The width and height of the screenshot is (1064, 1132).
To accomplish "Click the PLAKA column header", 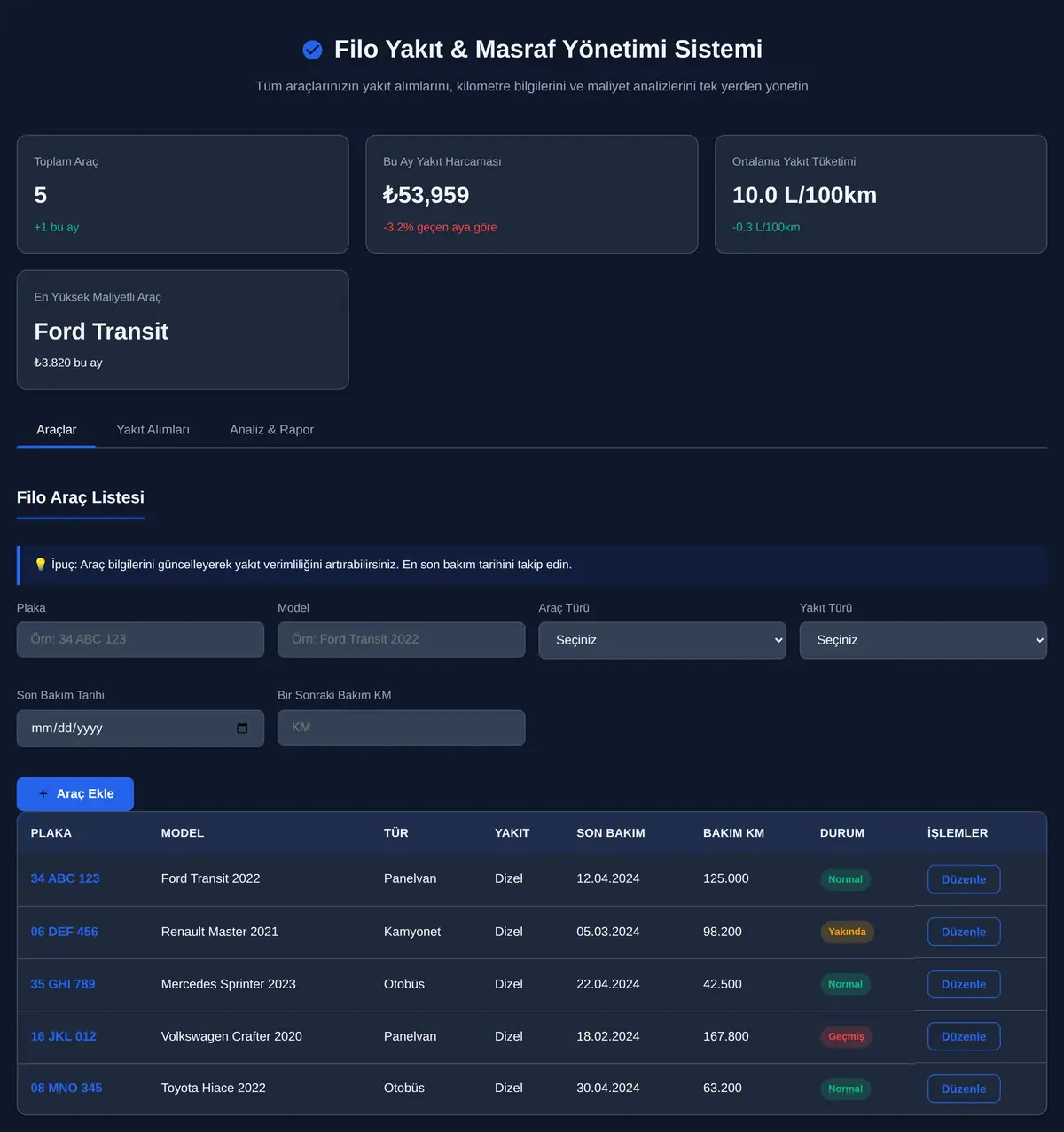I will tap(51, 833).
